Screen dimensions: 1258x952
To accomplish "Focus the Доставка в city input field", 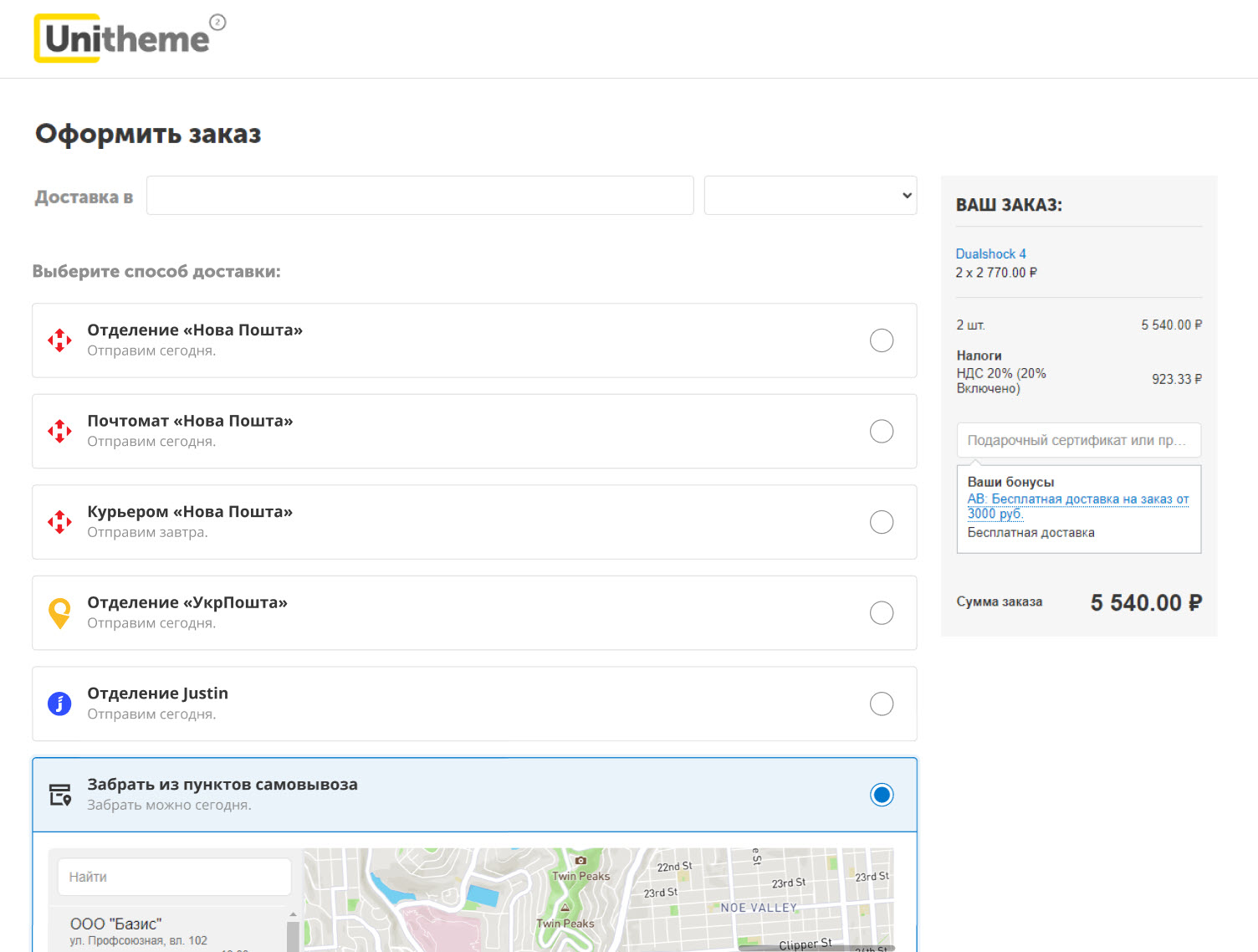I will pyautogui.click(x=420, y=195).
